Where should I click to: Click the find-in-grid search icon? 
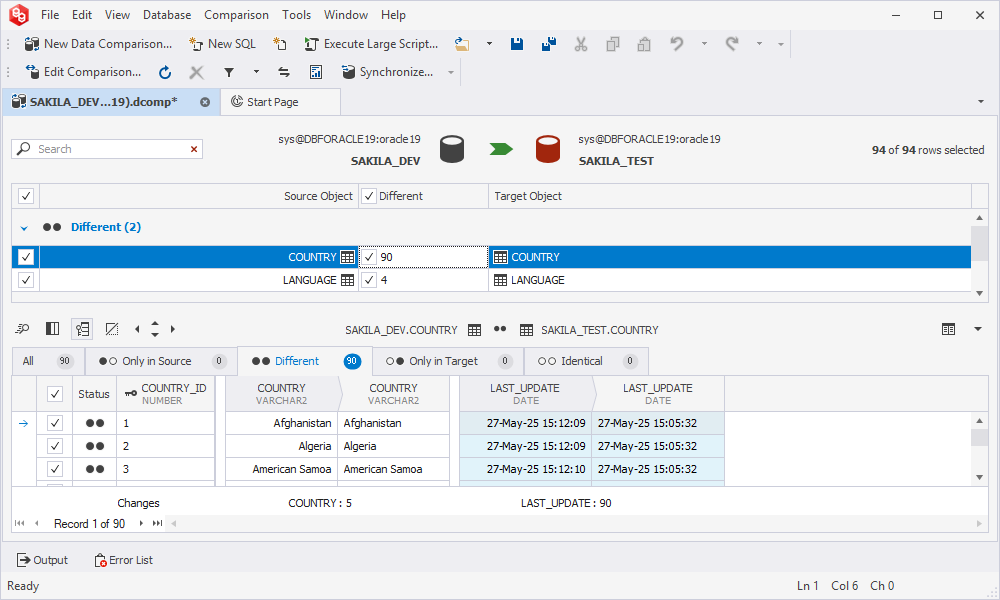(22, 329)
